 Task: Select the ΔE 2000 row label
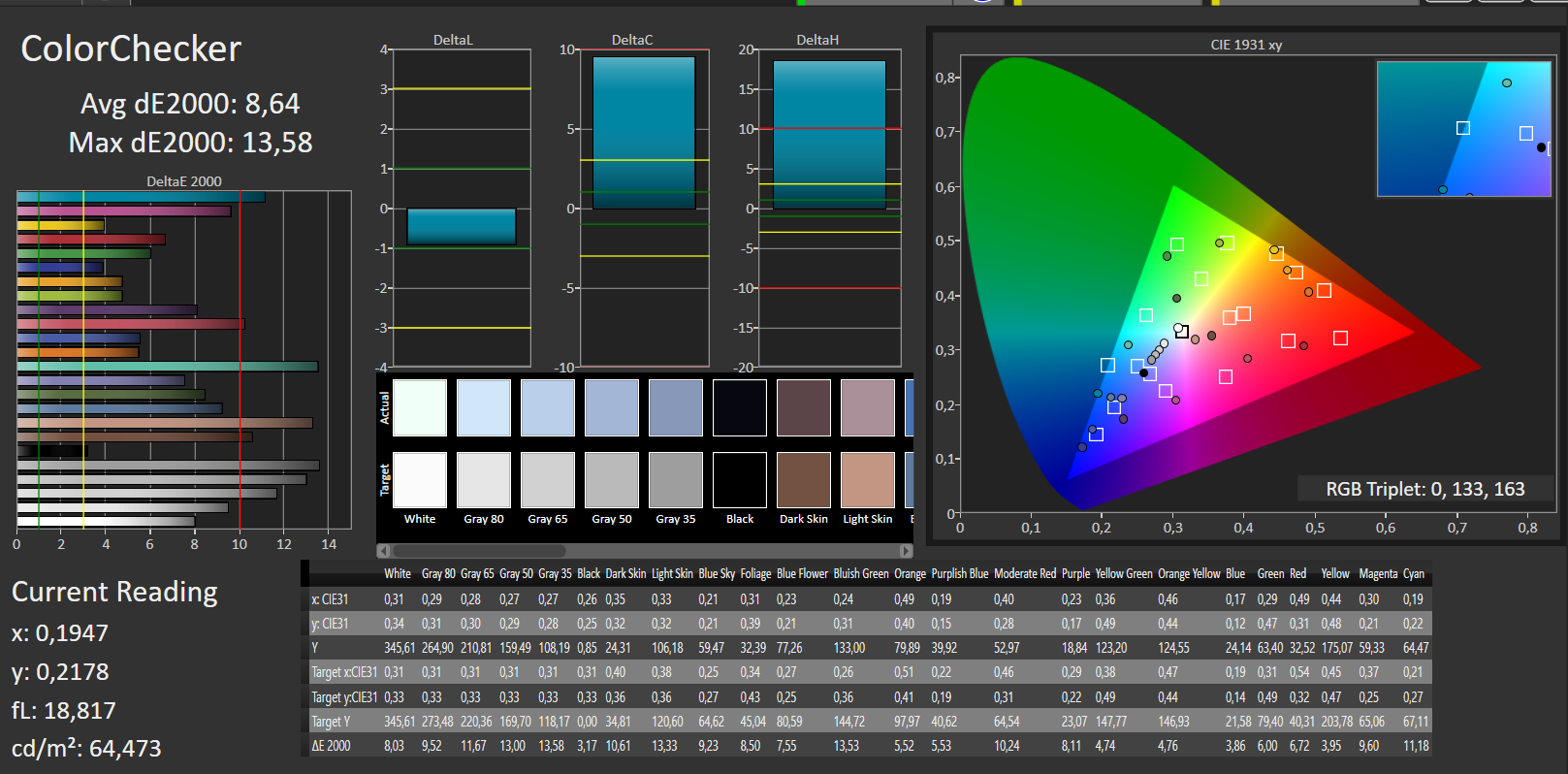(332, 746)
